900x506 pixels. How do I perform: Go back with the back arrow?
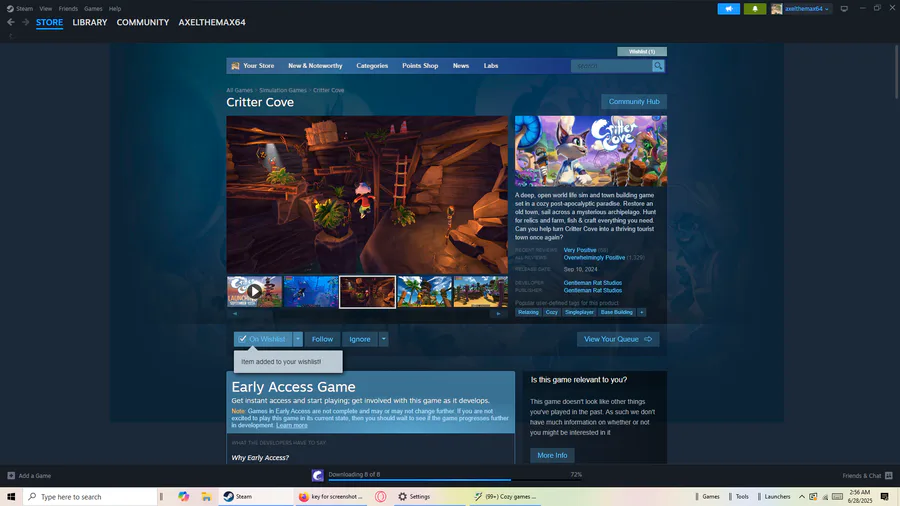point(11,22)
